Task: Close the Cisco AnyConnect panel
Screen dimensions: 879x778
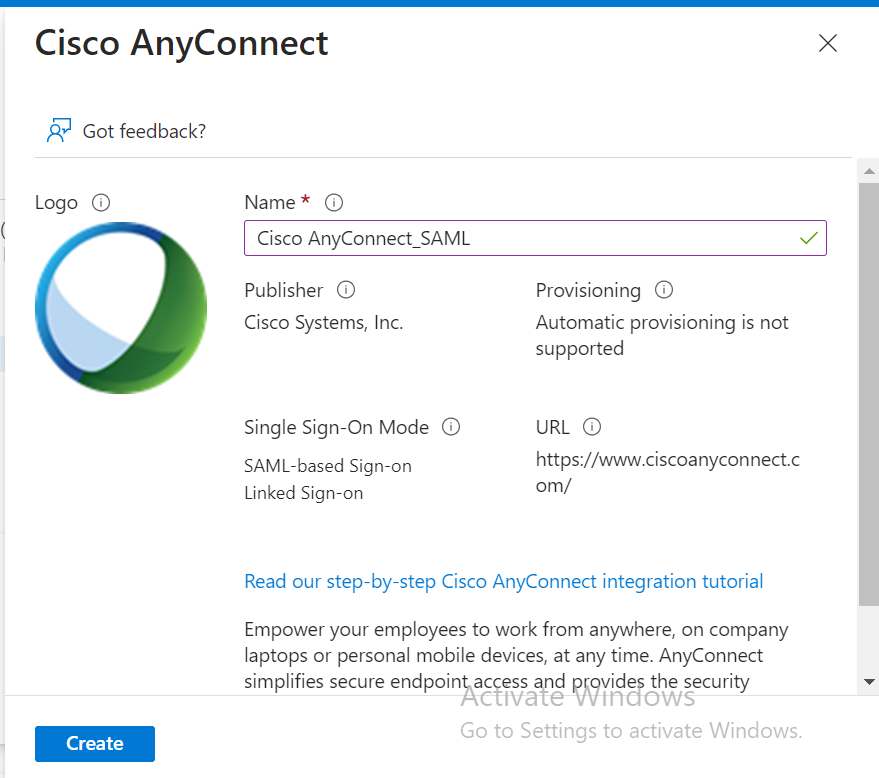Action: (828, 43)
